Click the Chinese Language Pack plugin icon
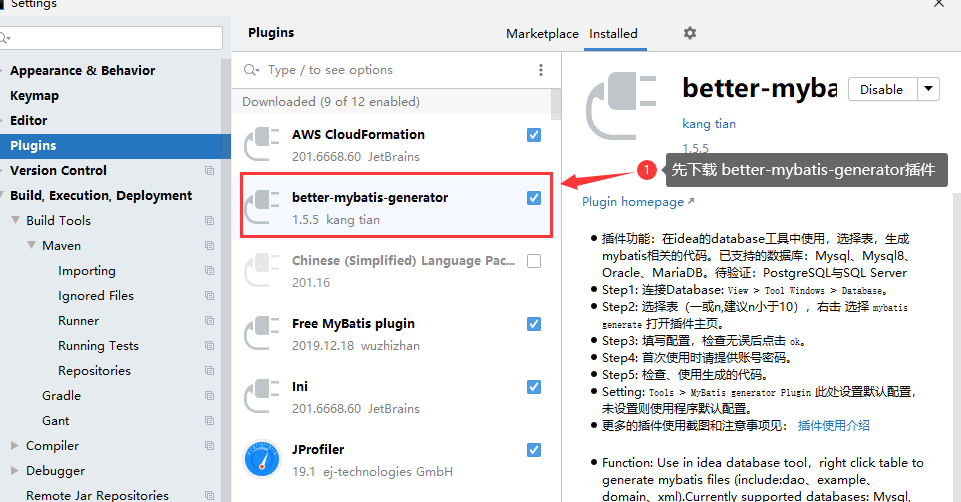Image resolution: width=961 pixels, height=502 pixels. point(262,271)
